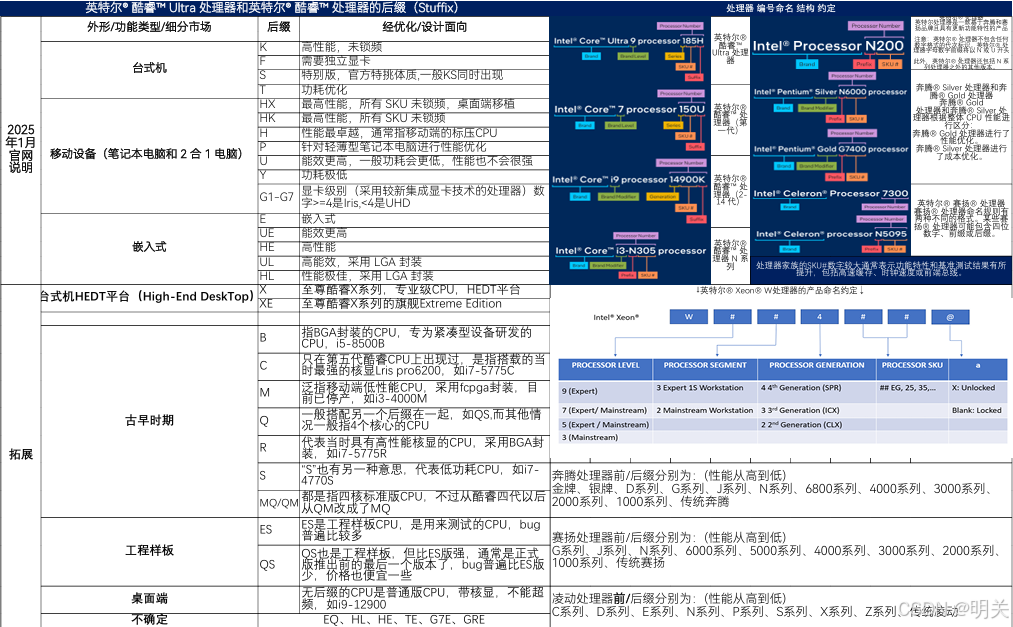1013x627 pixels.
Task: Select the 奔腾处理器前/后缀分别为 heading line
Action: point(669,476)
